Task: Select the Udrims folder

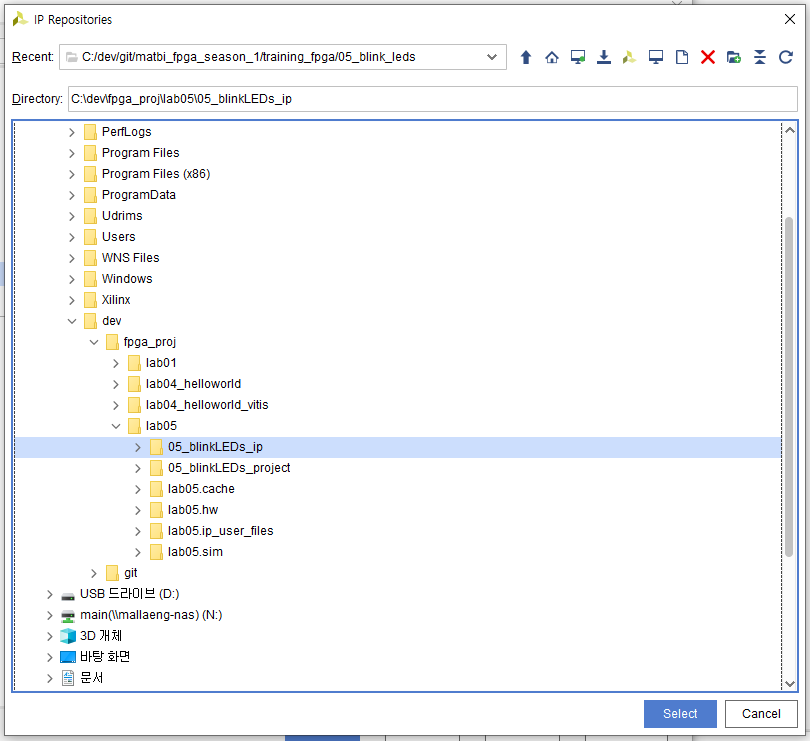Action: coord(122,216)
